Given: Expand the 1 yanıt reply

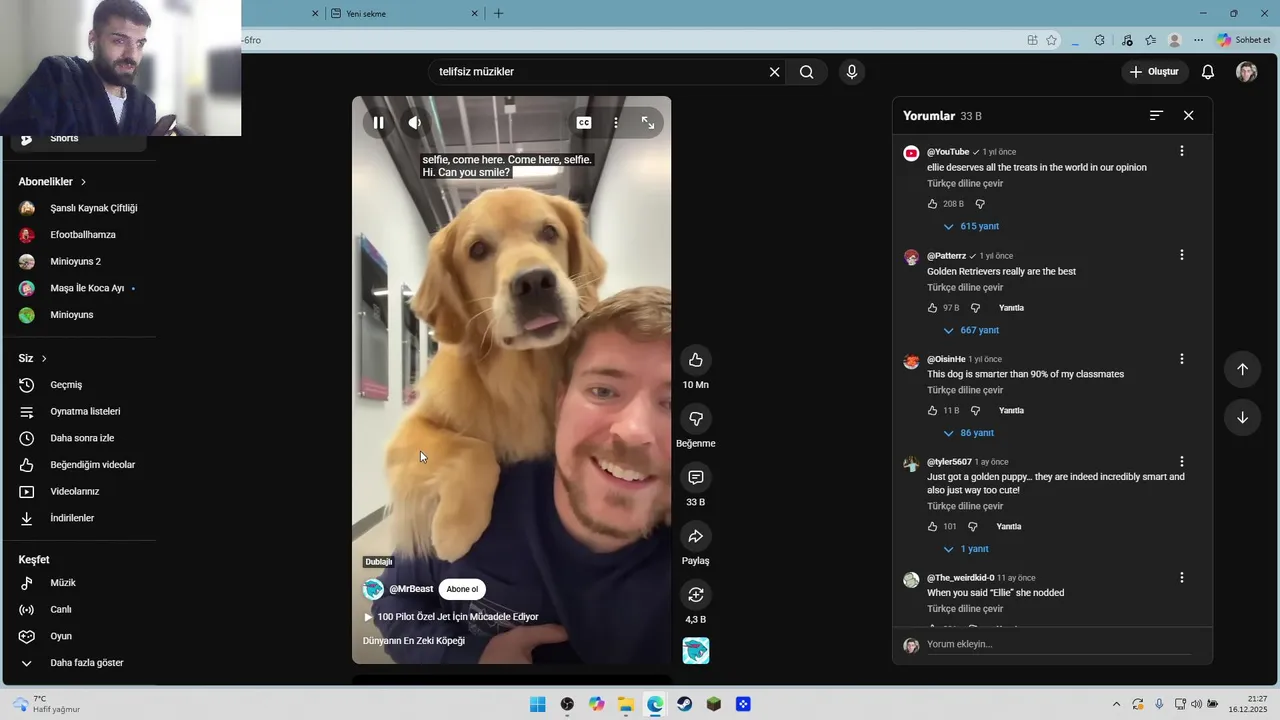Looking at the screenshot, I should [x=965, y=549].
